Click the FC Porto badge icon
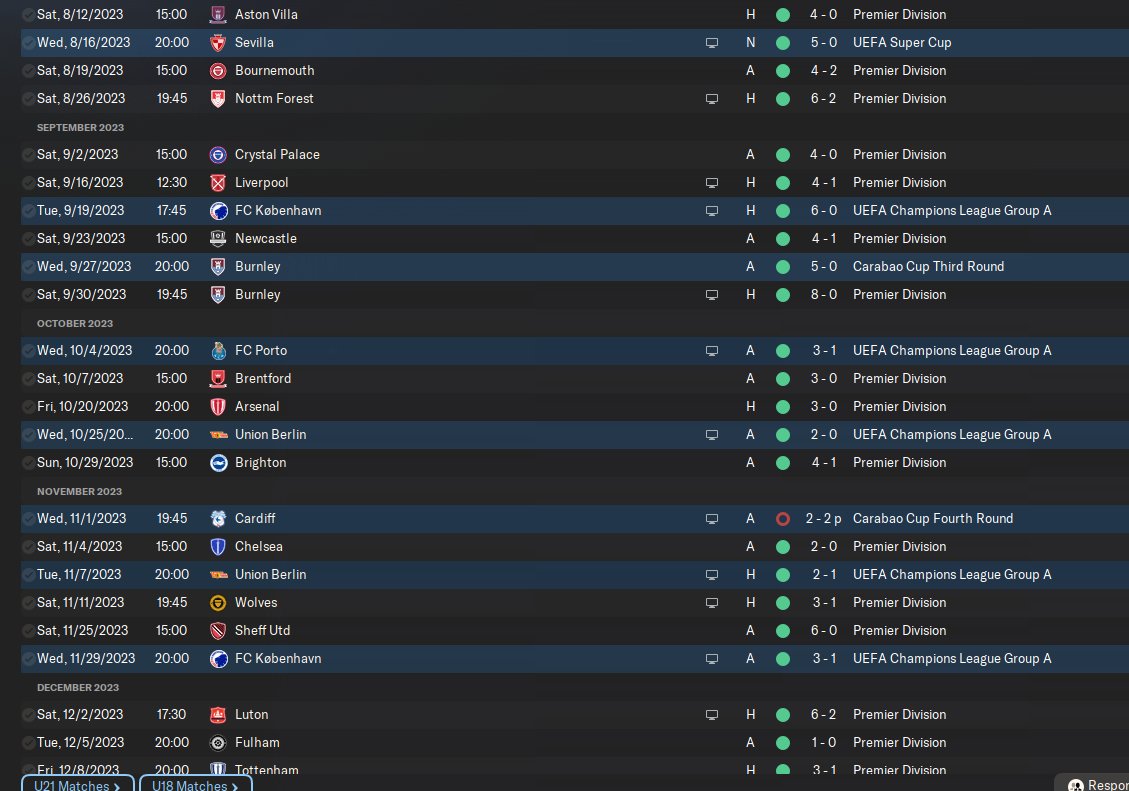The height and width of the screenshot is (791, 1129). coord(218,351)
